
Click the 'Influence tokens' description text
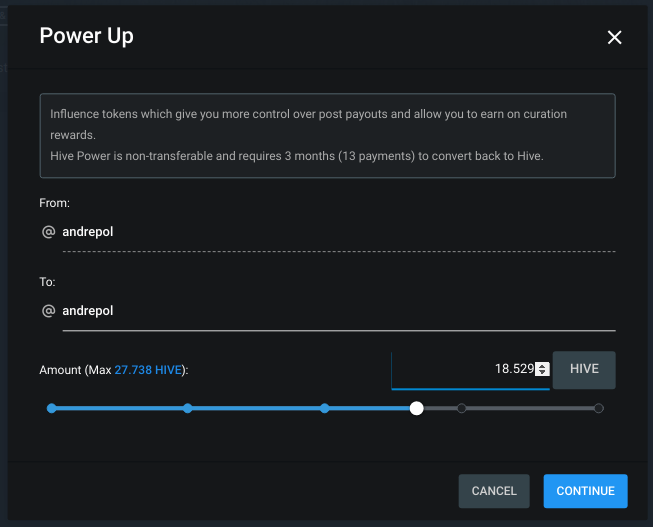tap(308, 124)
